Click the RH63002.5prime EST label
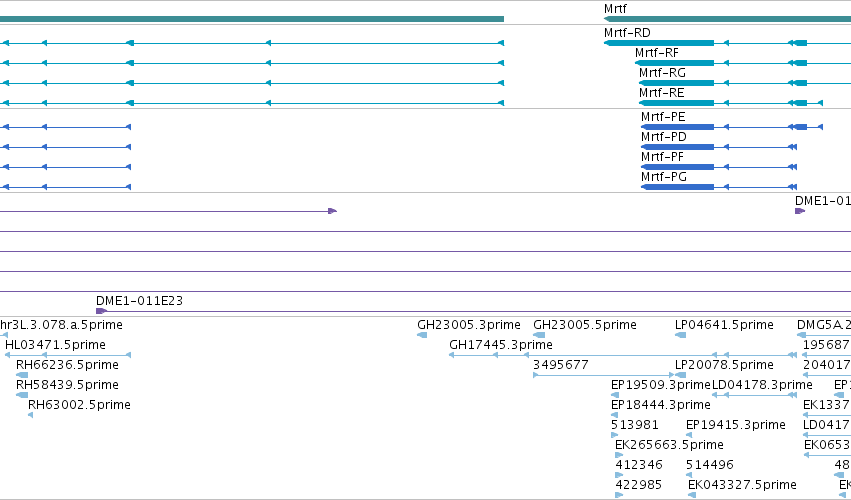This screenshot has width=851, height=500. [79, 405]
